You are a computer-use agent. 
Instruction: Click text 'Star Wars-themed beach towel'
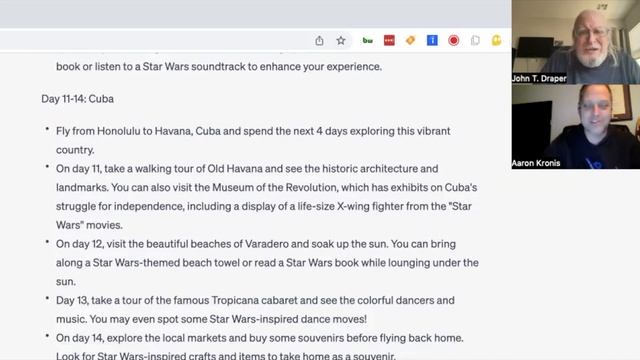point(166,262)
